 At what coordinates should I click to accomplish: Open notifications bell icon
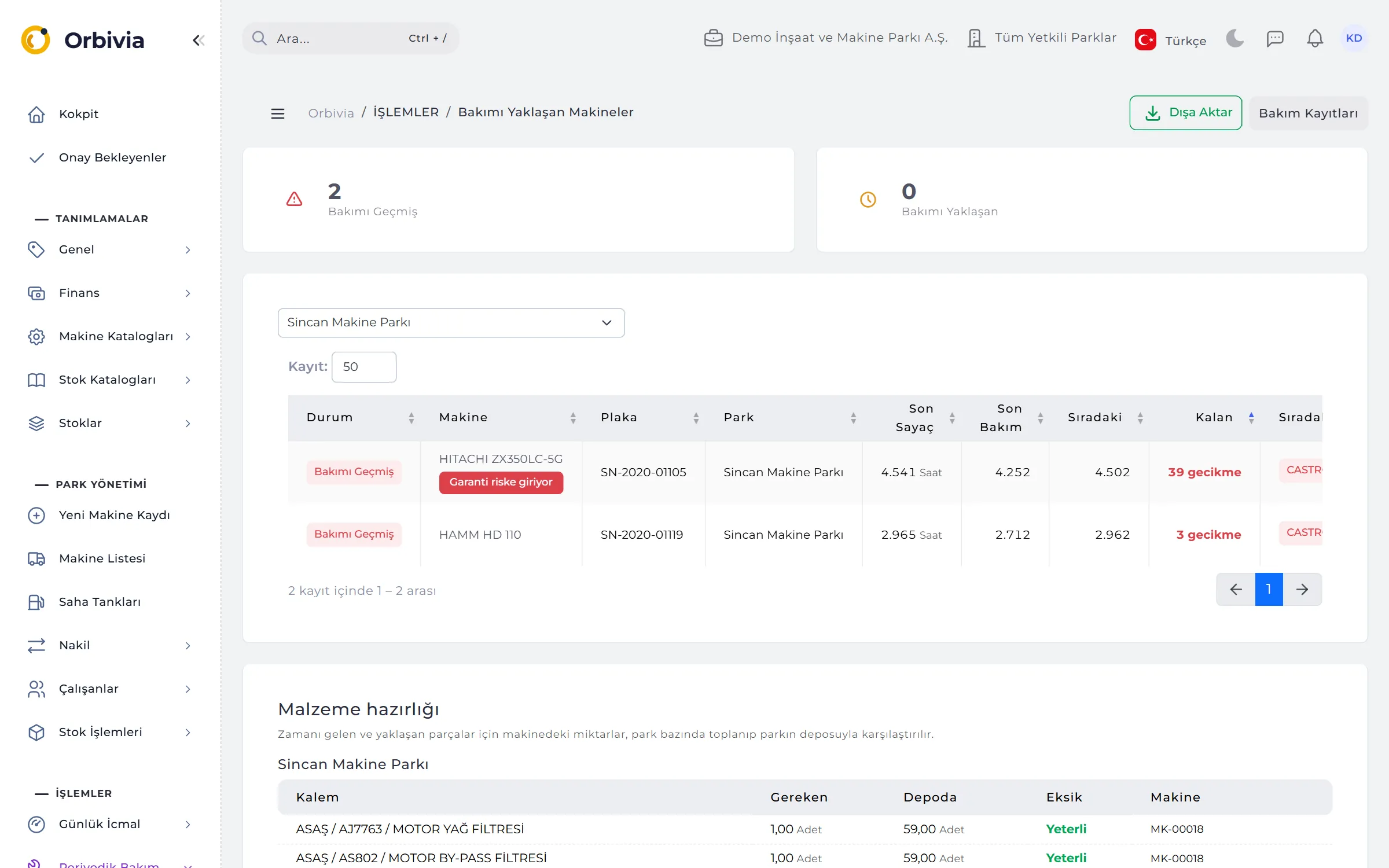(x=1315, y=38)
